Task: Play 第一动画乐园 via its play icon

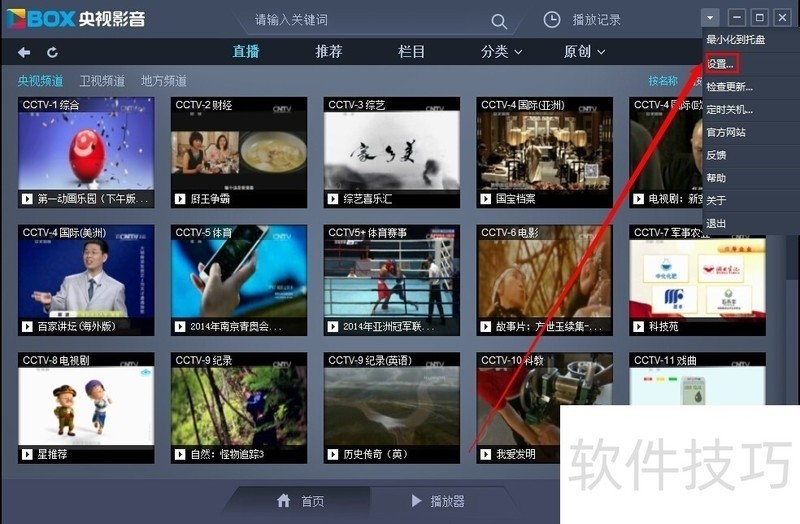Action: click(27, 199)
